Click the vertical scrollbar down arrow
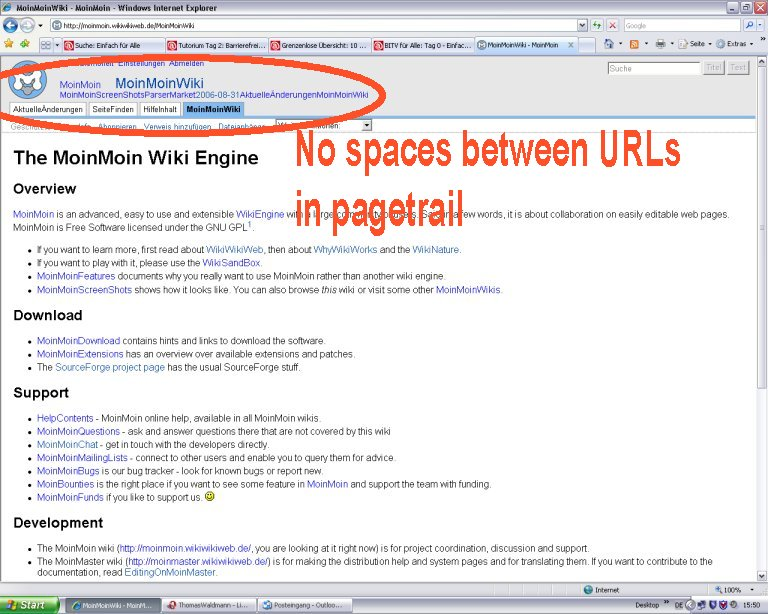The image size is (768, 614). 762,576
